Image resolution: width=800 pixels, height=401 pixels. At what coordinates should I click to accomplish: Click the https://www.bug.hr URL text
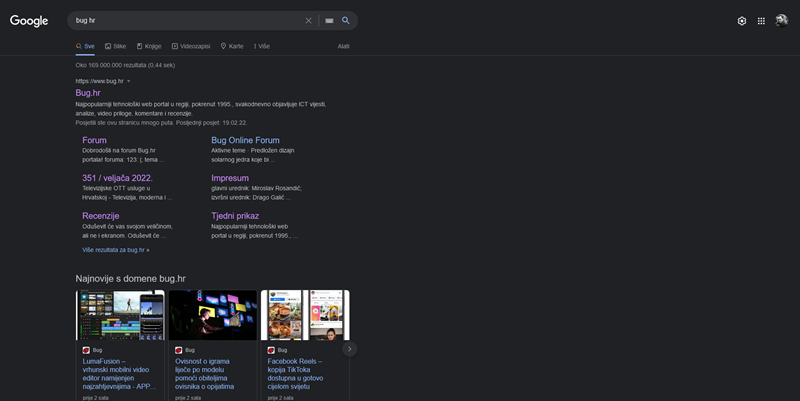(x=99, y=81)
